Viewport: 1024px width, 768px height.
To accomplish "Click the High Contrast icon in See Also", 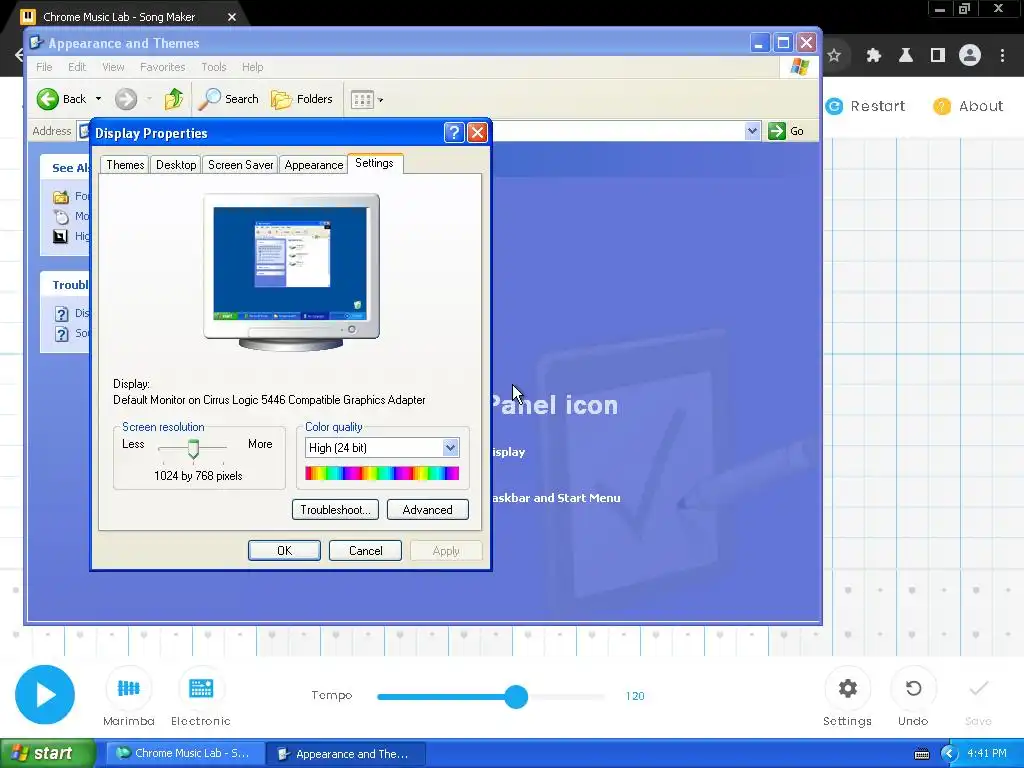I will (60, 236).
